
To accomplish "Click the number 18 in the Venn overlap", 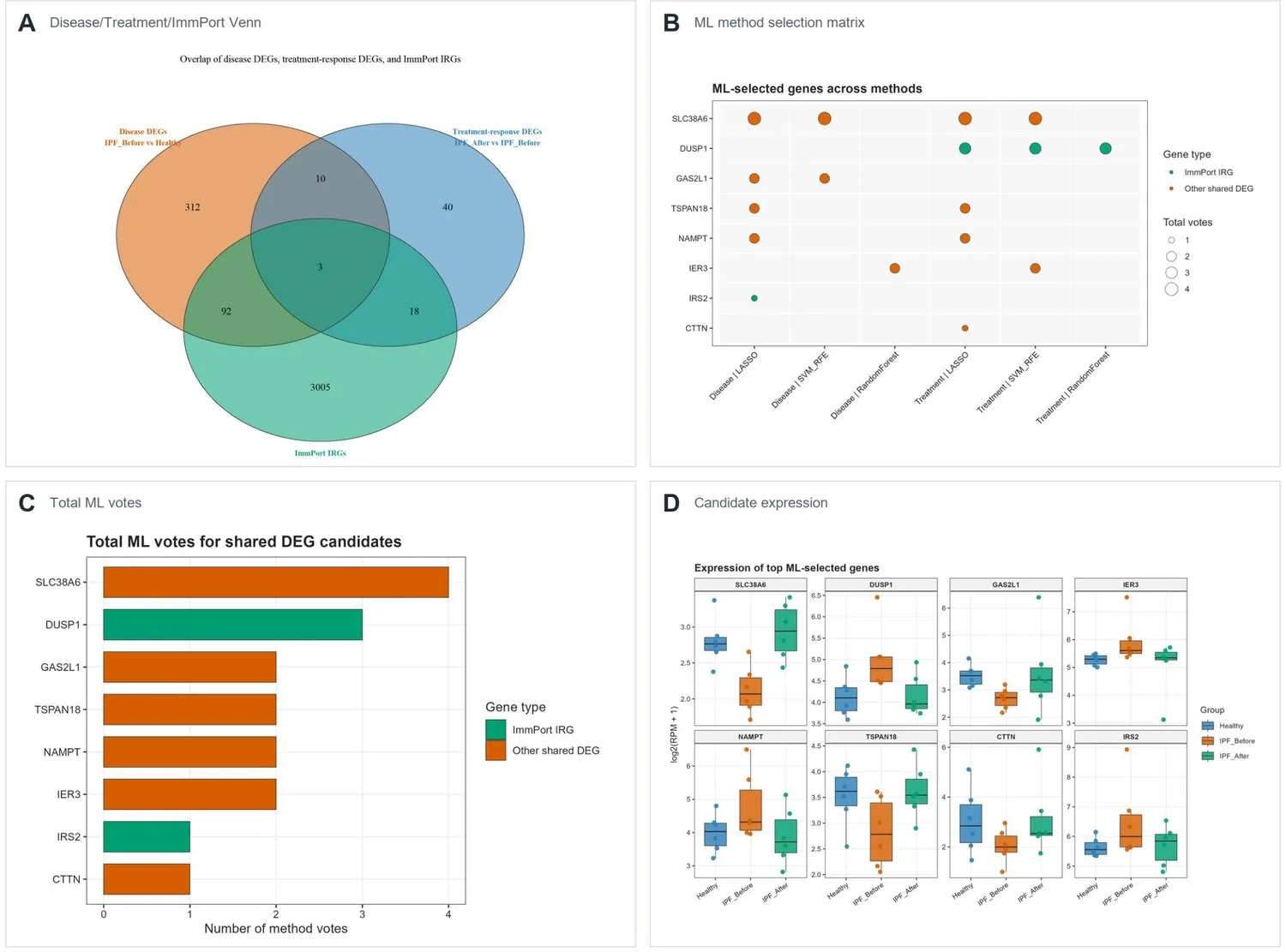I will tap(414, 311).
